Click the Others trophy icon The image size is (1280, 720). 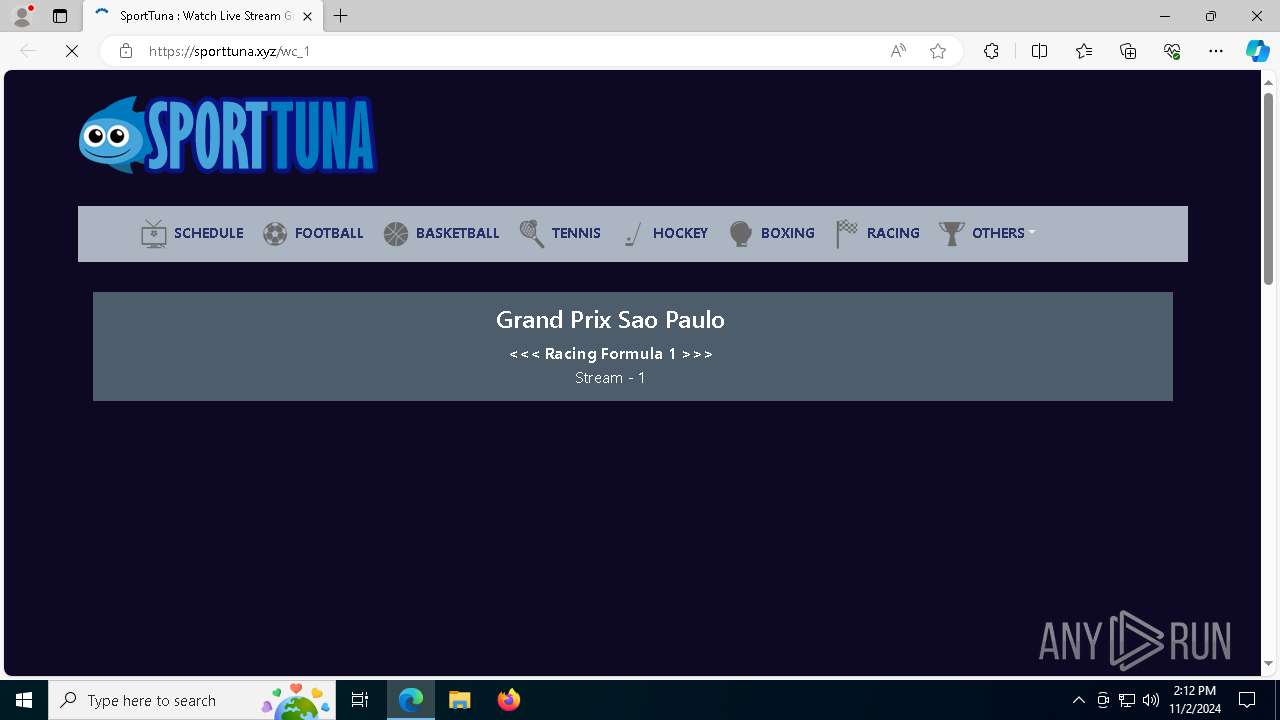[952, 234]
